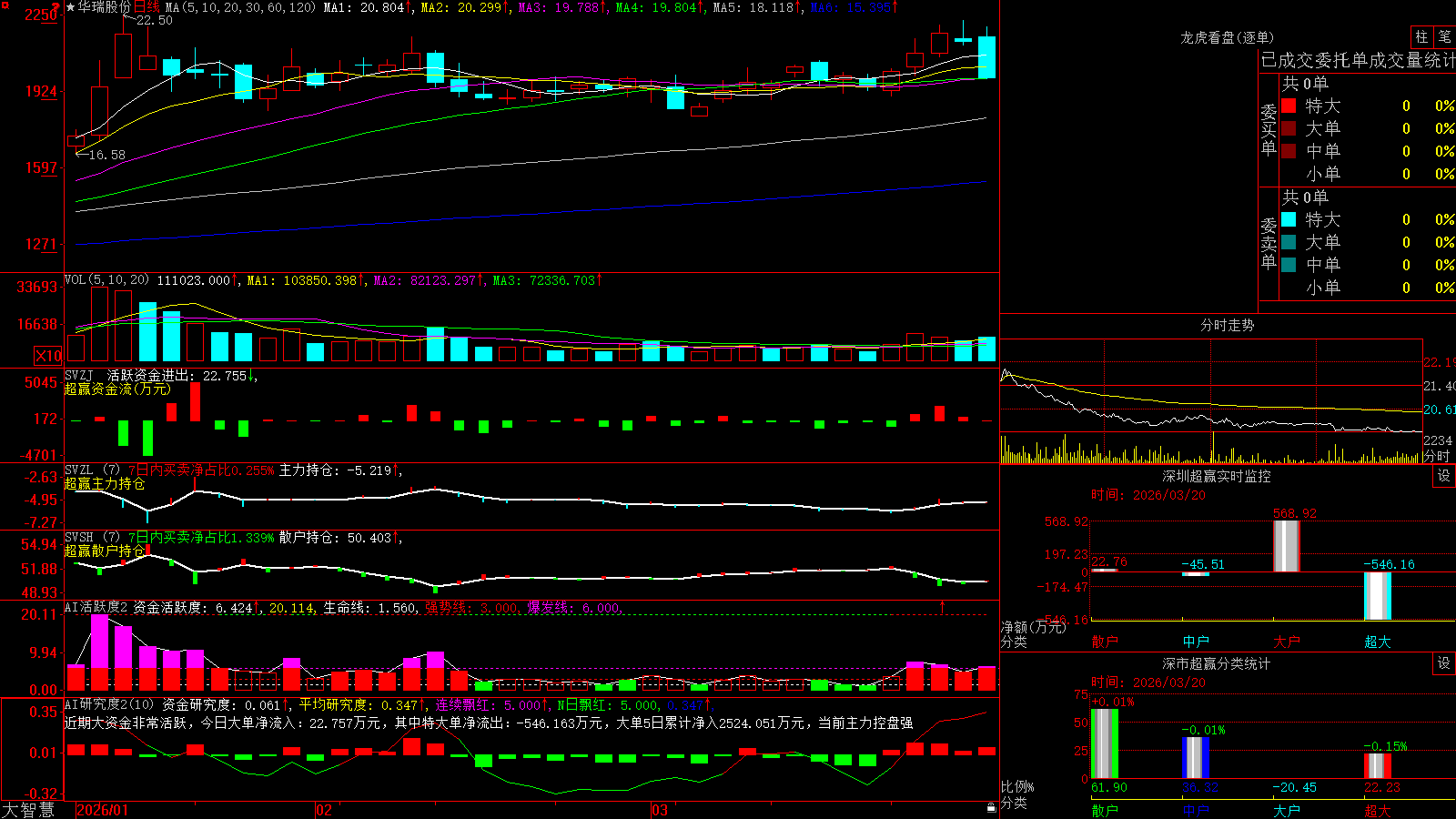Click 散户 category in 深圳超赢实时监控
Image resolution: width=1456 pixels, height=819 pixels.
[x=1105, y=642]
